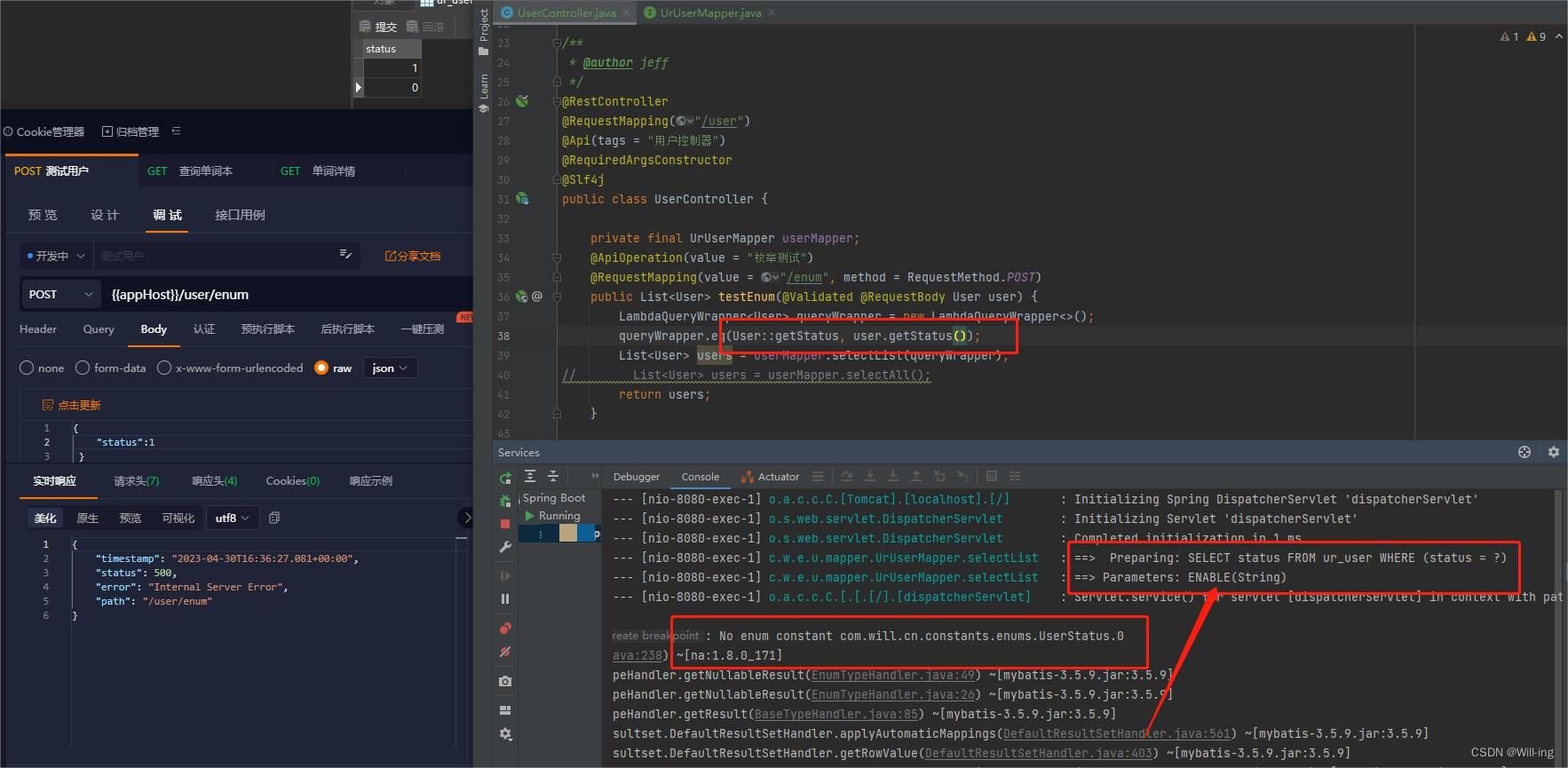This screenshot has width=1568, height=768.
Task: Click the gutter run icon at line 36
Action: (522, 297)
